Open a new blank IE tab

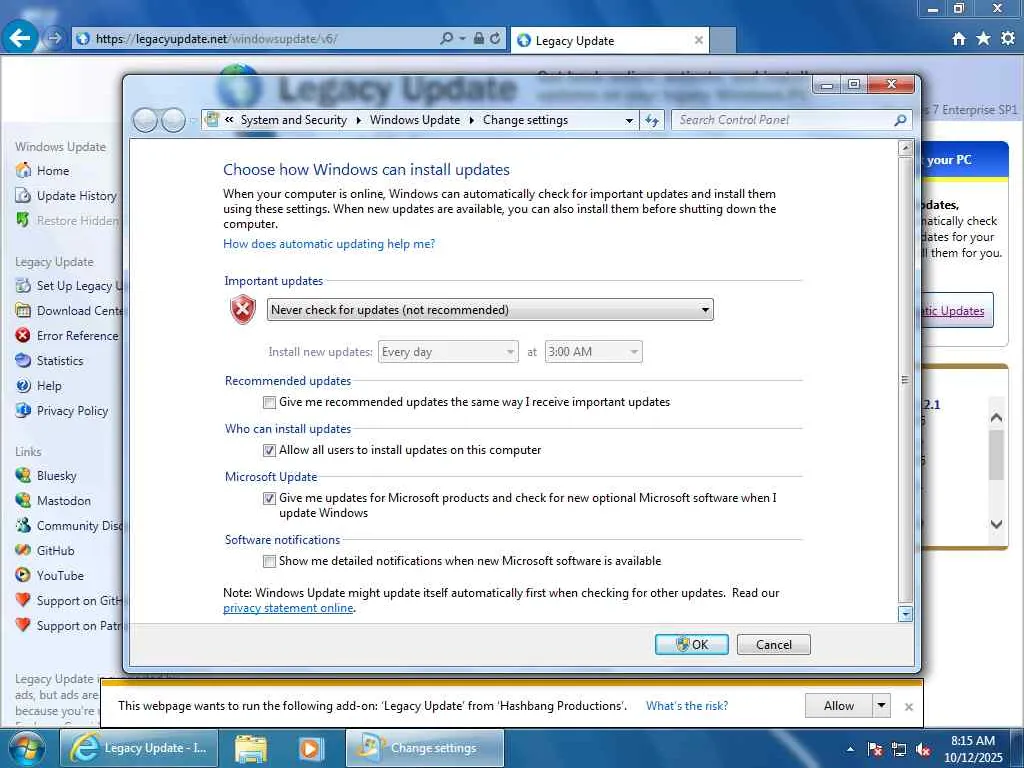tap(722, 40)
